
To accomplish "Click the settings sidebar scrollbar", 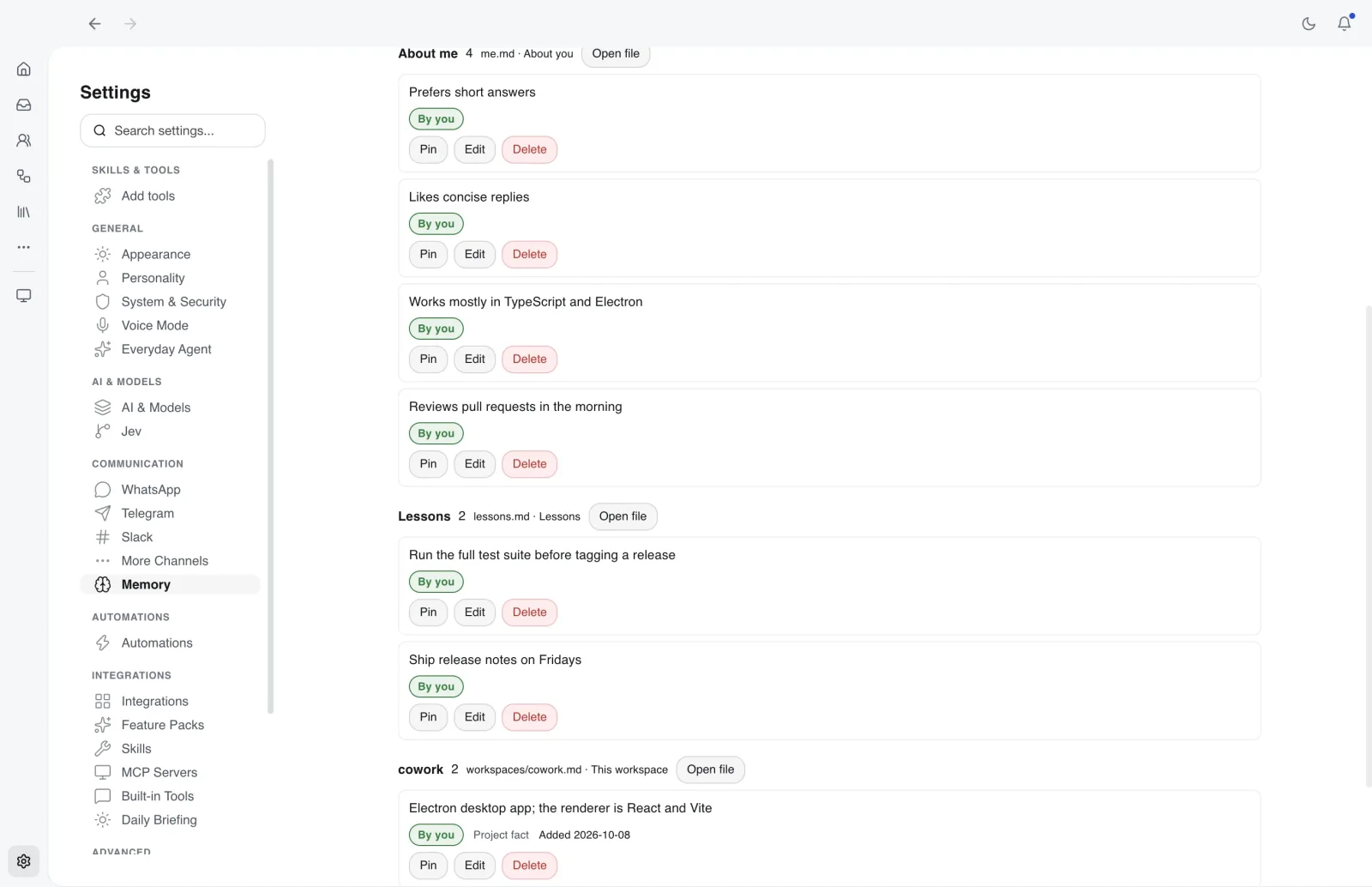I will [270, 436].
